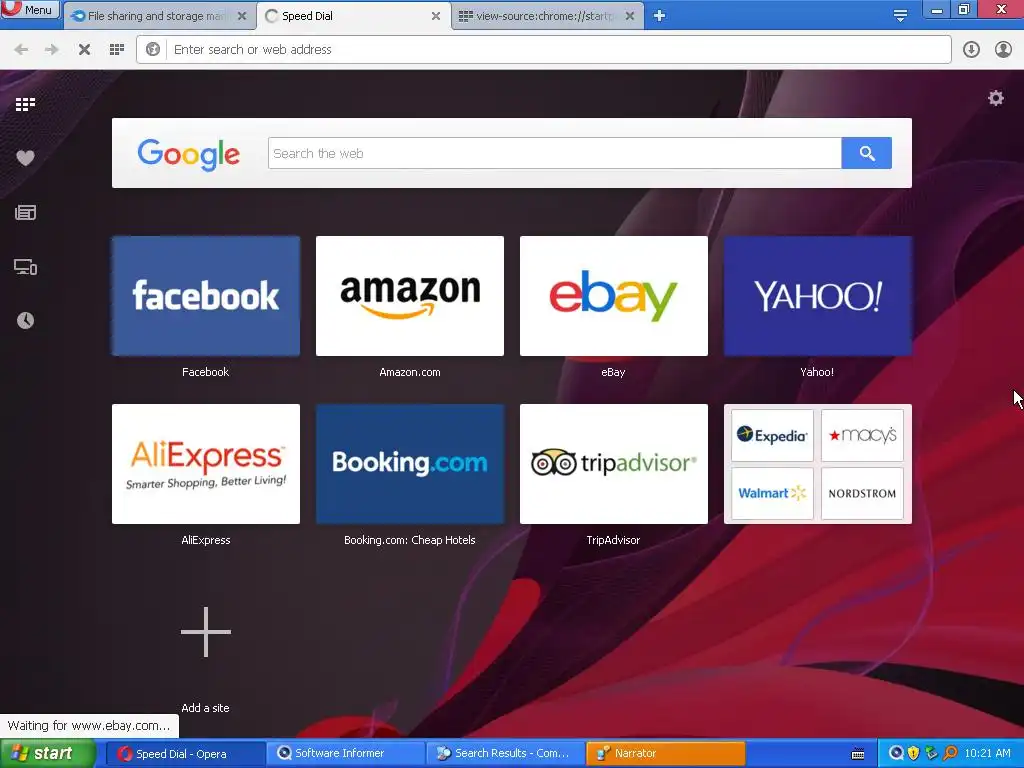Image resolution: width=1024 pixels, height=768 pixels.
Task: Switch to Narrator taskbar item
Action: tap(665, 754)
